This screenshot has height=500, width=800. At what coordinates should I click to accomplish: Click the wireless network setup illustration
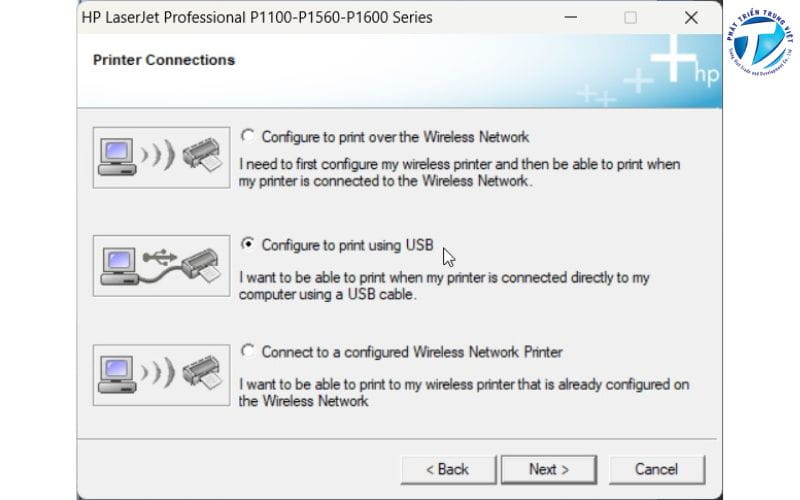(x=160, y=156)
